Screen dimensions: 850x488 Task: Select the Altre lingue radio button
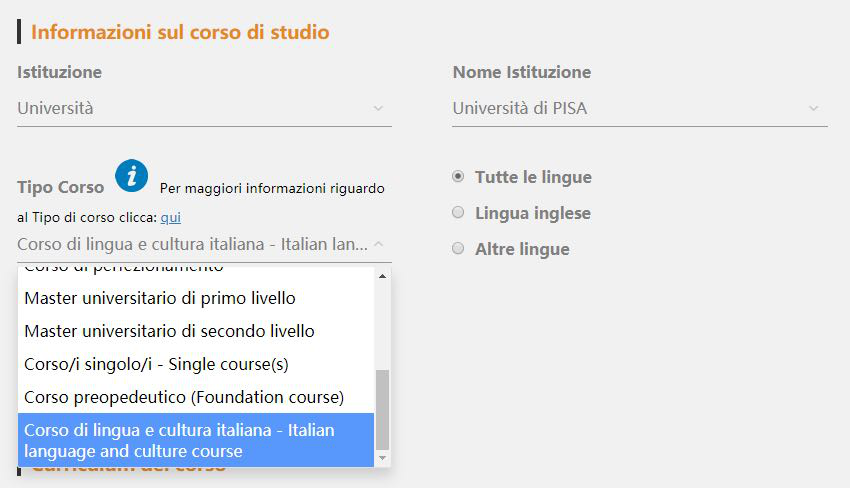click(x=458, y=249)
